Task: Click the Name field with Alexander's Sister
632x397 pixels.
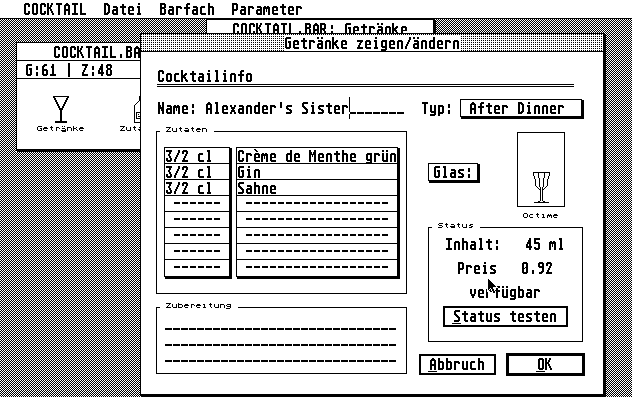Action: [x=304, y=108]
